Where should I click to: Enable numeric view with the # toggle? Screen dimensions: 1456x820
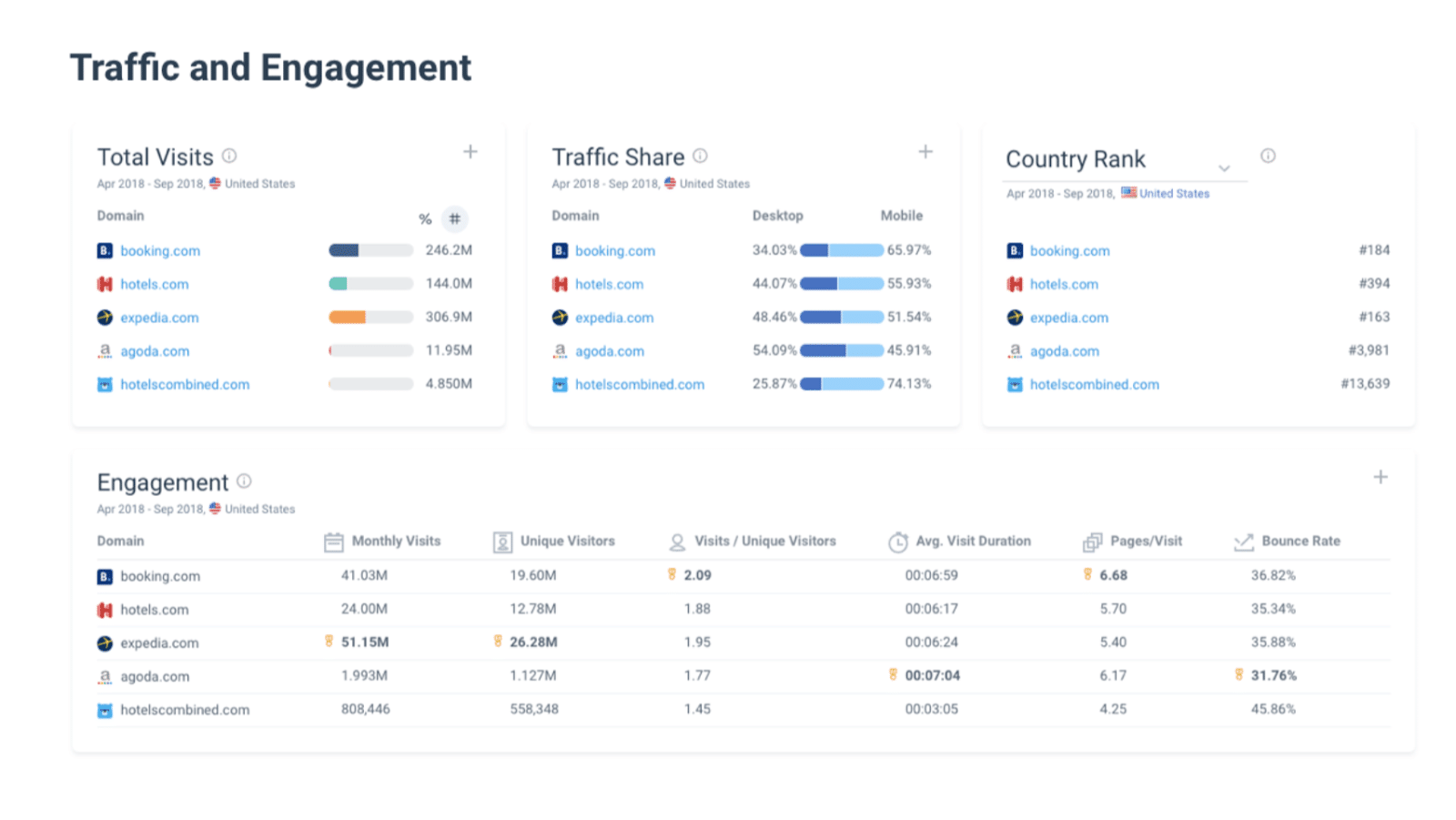pyautogui.click(x=454, y=218)
